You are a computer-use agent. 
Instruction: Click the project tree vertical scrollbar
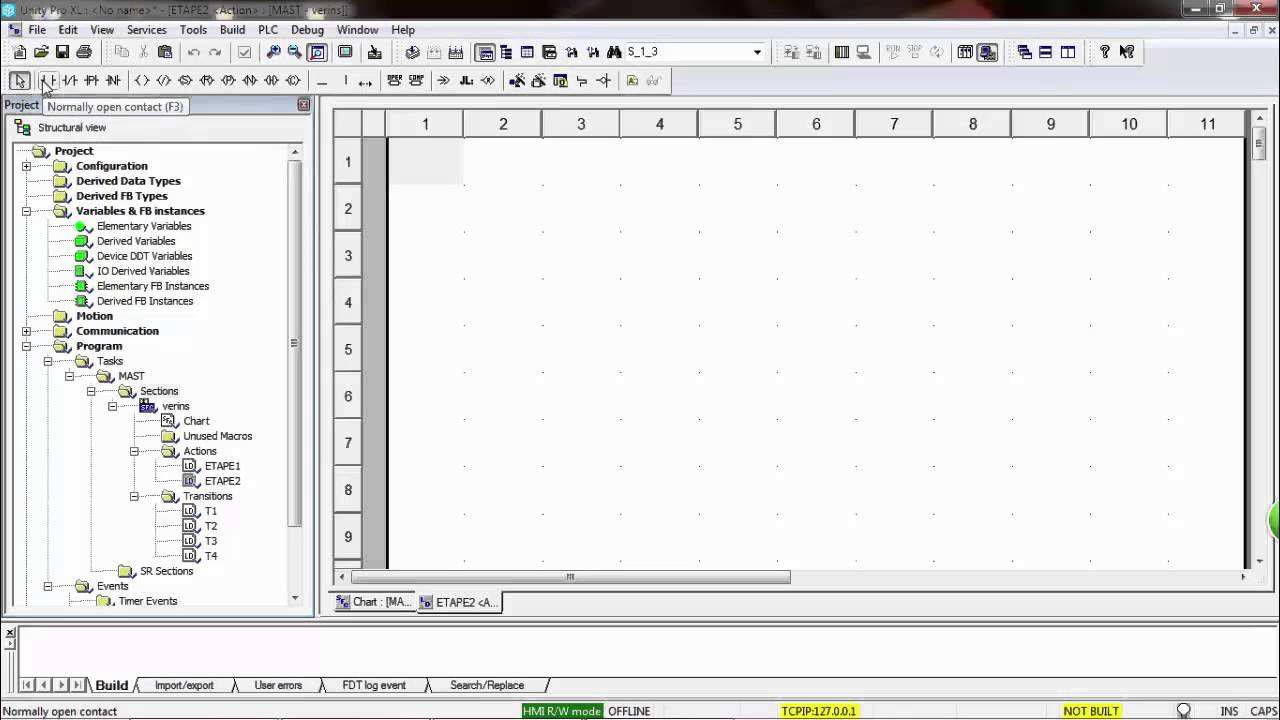tap(294, 343)
